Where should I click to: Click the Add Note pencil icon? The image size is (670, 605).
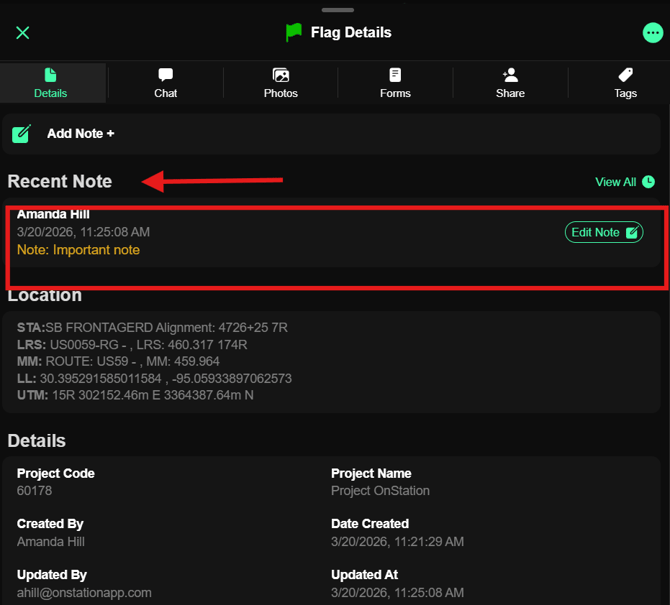tap(22, 134)
